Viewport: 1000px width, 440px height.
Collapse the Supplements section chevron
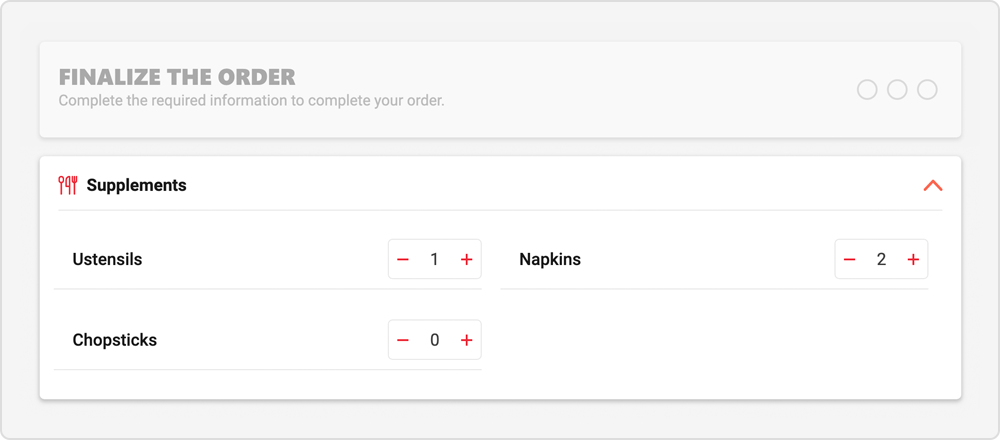(x=933, y=185)
